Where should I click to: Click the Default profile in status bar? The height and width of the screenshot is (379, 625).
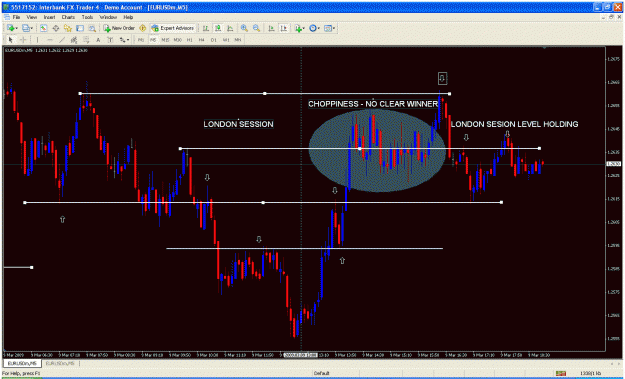[322, 373]
